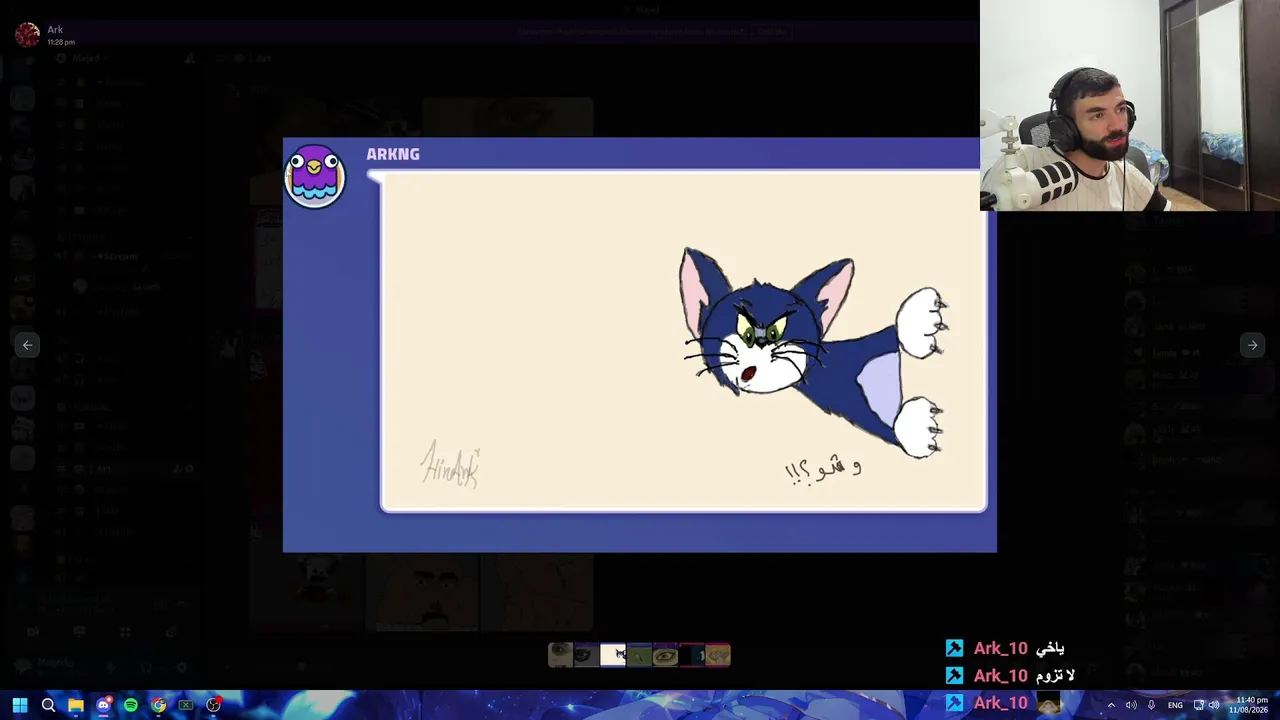
Task: Go to the previous image with the left arrow
Action: (x=28, y=345)
